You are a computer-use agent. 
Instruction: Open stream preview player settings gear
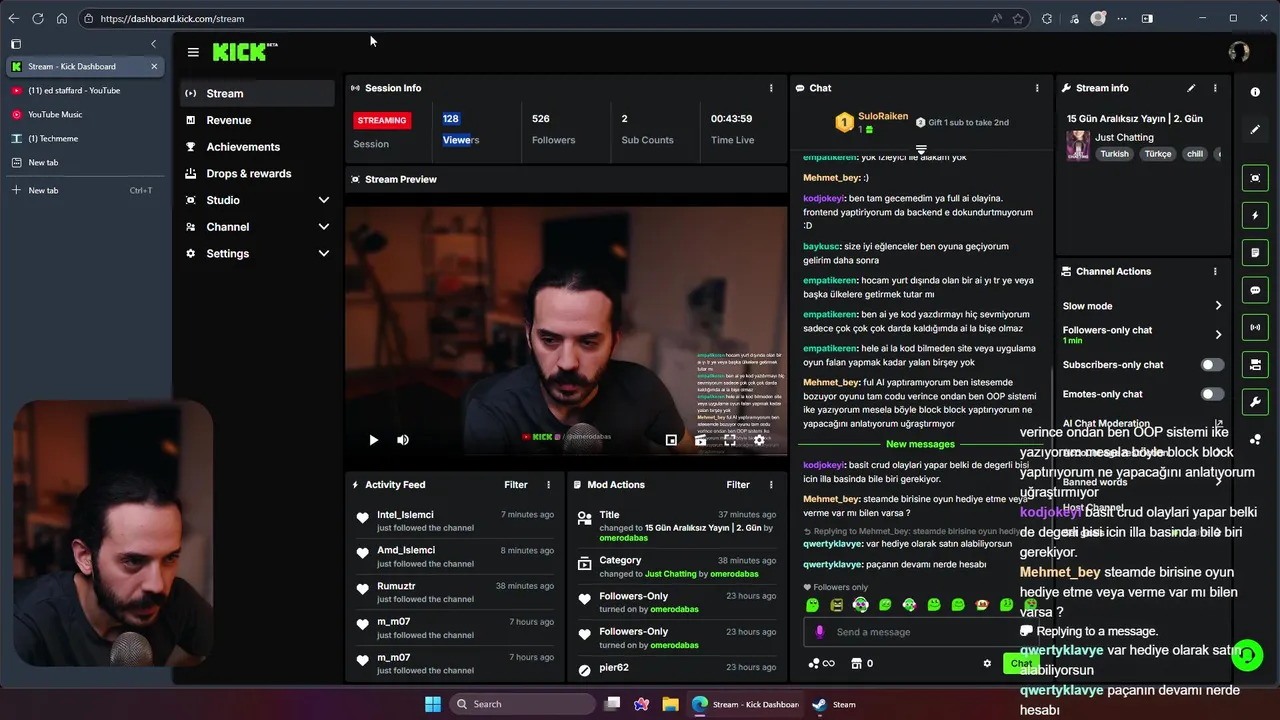759,440
